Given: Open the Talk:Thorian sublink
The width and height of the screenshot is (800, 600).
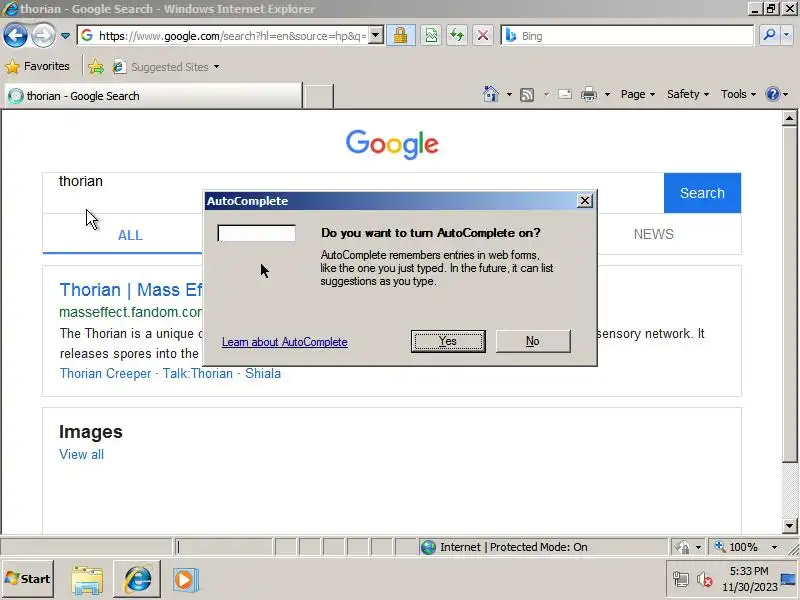Looking at the screenshot, I should point(198,373).
